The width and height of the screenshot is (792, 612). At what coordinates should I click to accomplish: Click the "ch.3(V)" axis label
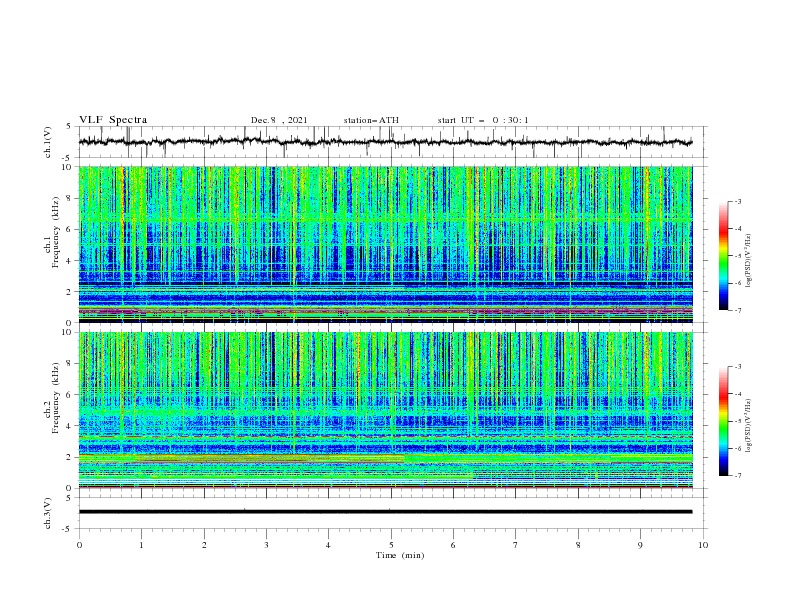(48, 513)
